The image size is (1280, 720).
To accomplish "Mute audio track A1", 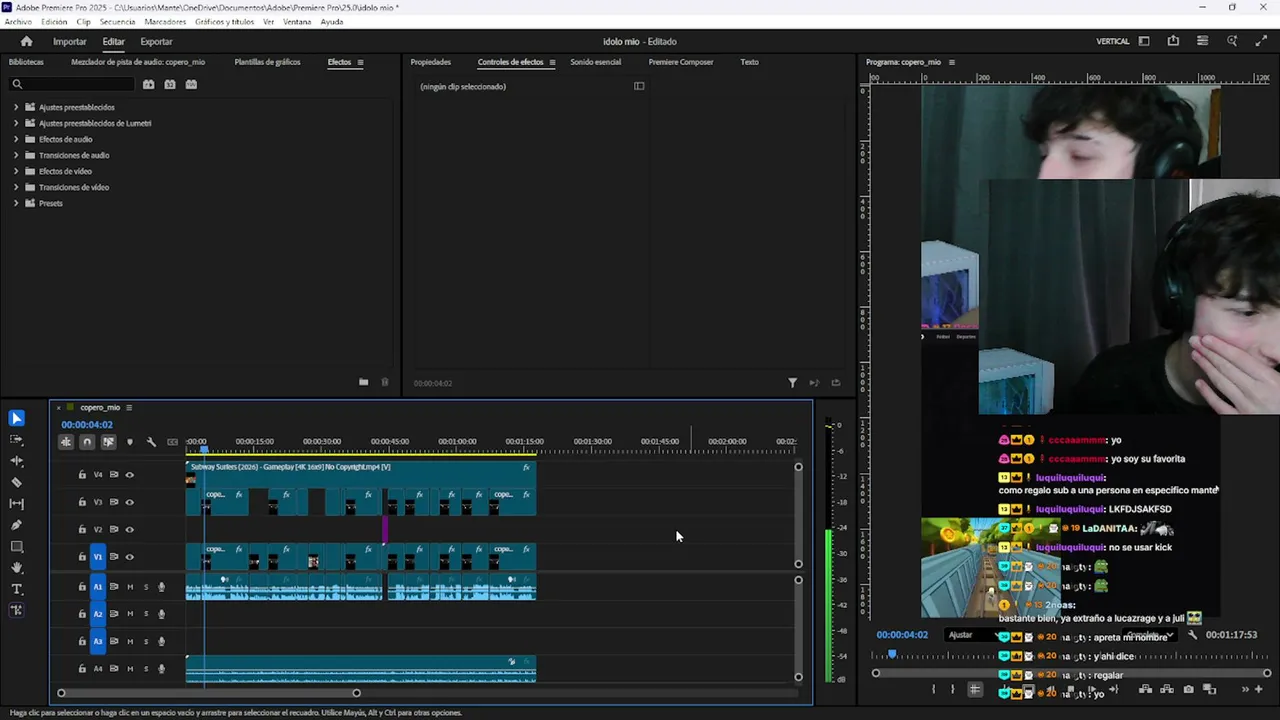I will tap(130, 587).
